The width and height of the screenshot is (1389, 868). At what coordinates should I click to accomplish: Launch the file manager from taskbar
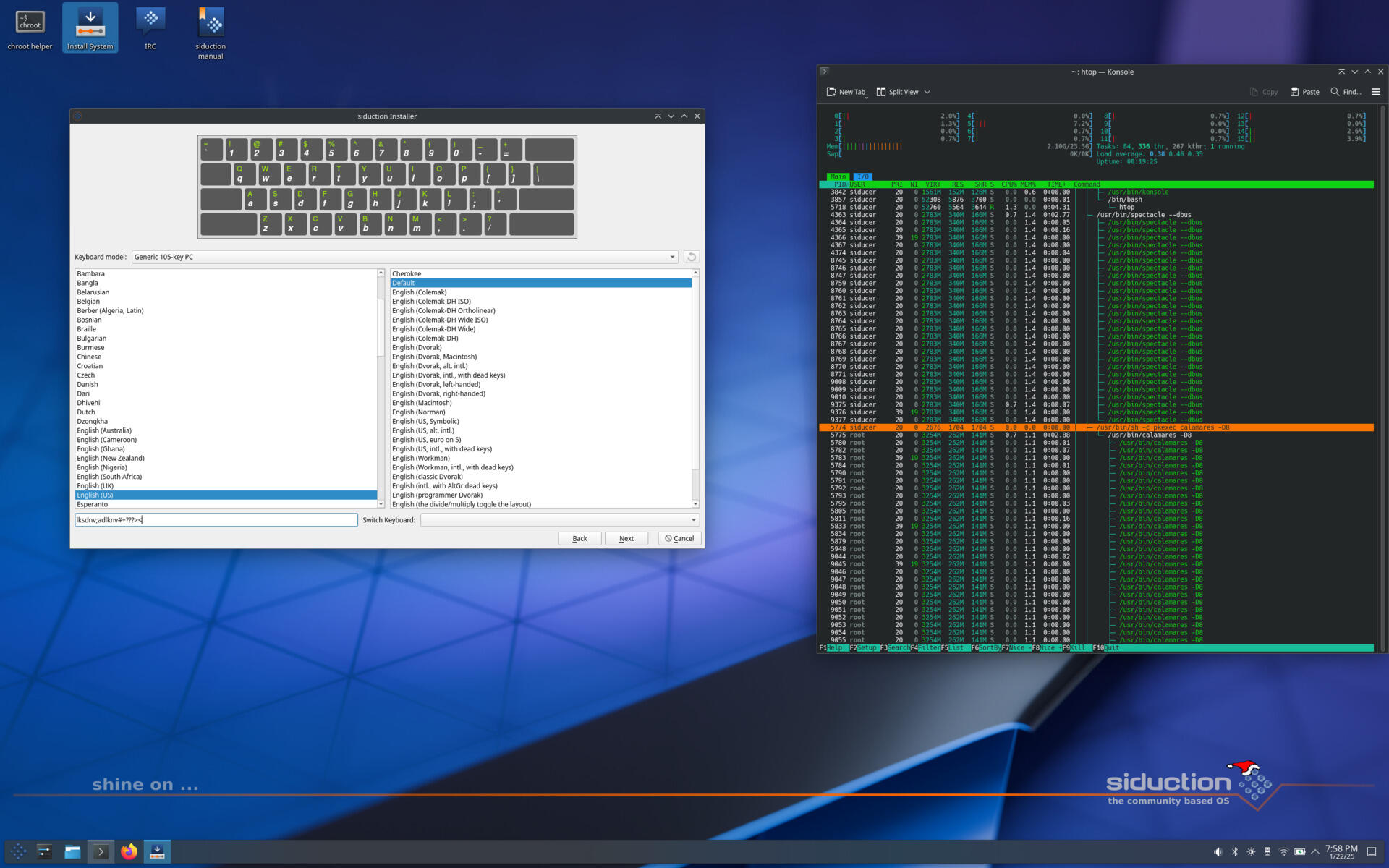[72, 851]
